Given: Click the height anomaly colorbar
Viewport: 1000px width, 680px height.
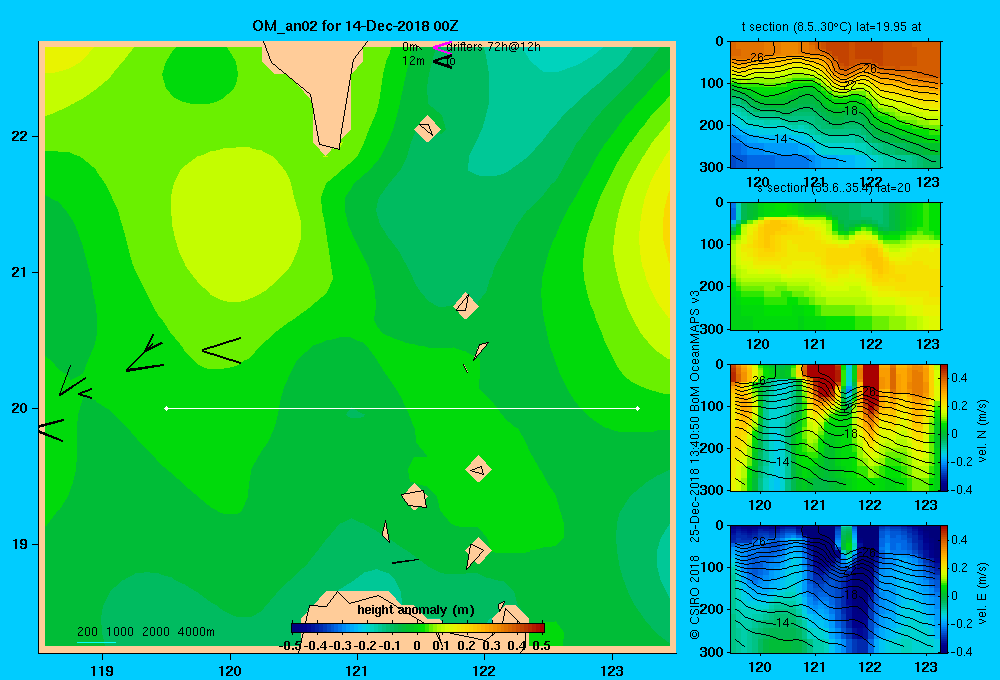Looking at the screenshot, I should click(418, 628).
